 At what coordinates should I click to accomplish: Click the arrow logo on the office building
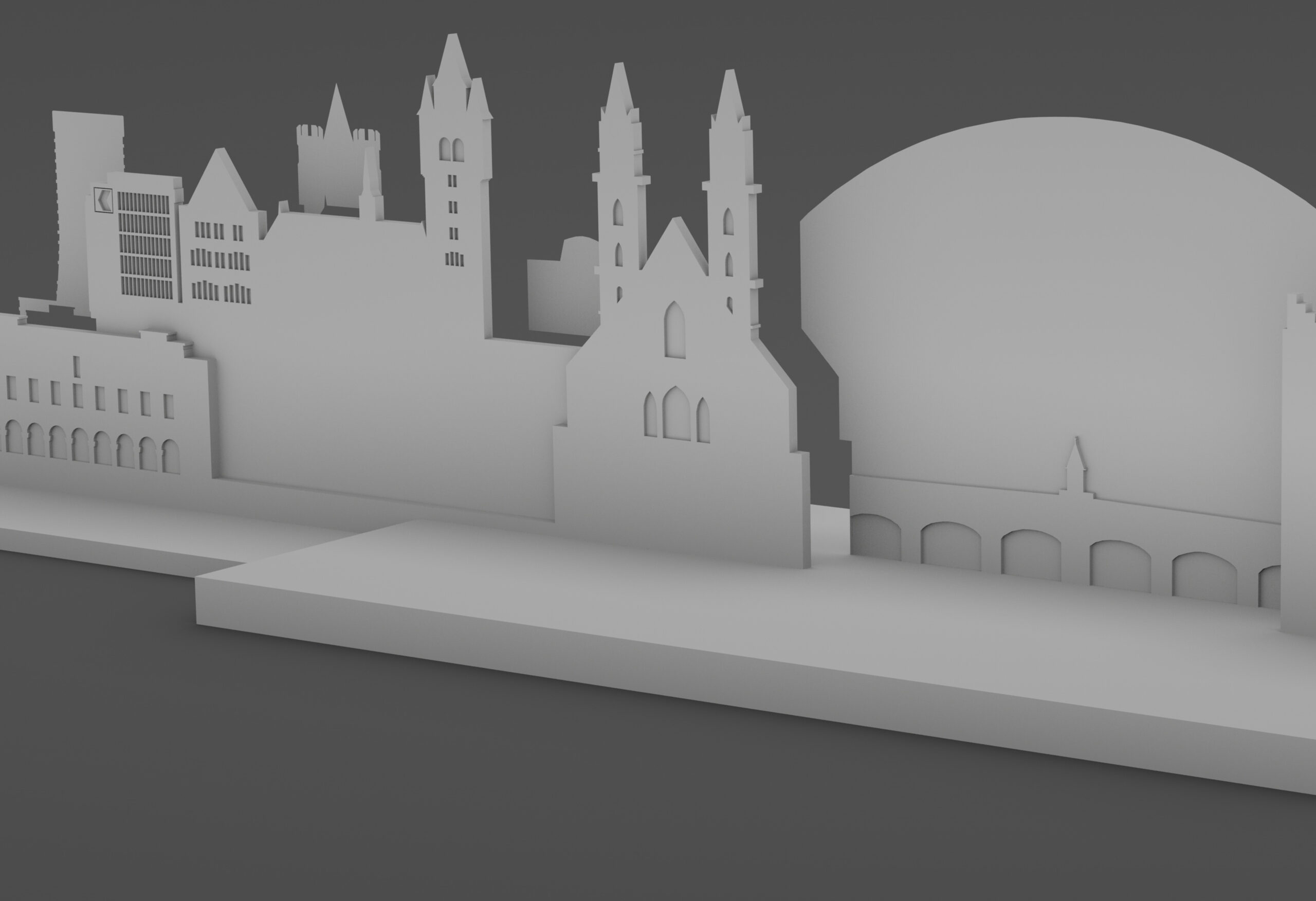point(104,200)
